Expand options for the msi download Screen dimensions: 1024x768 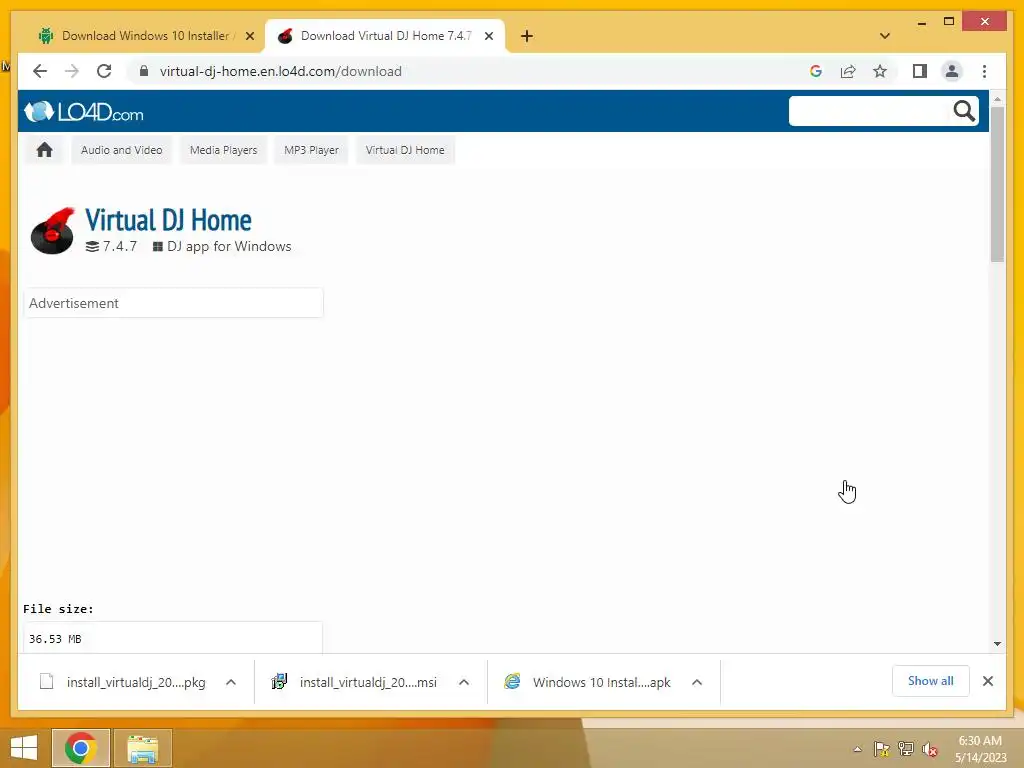[464, 682]
